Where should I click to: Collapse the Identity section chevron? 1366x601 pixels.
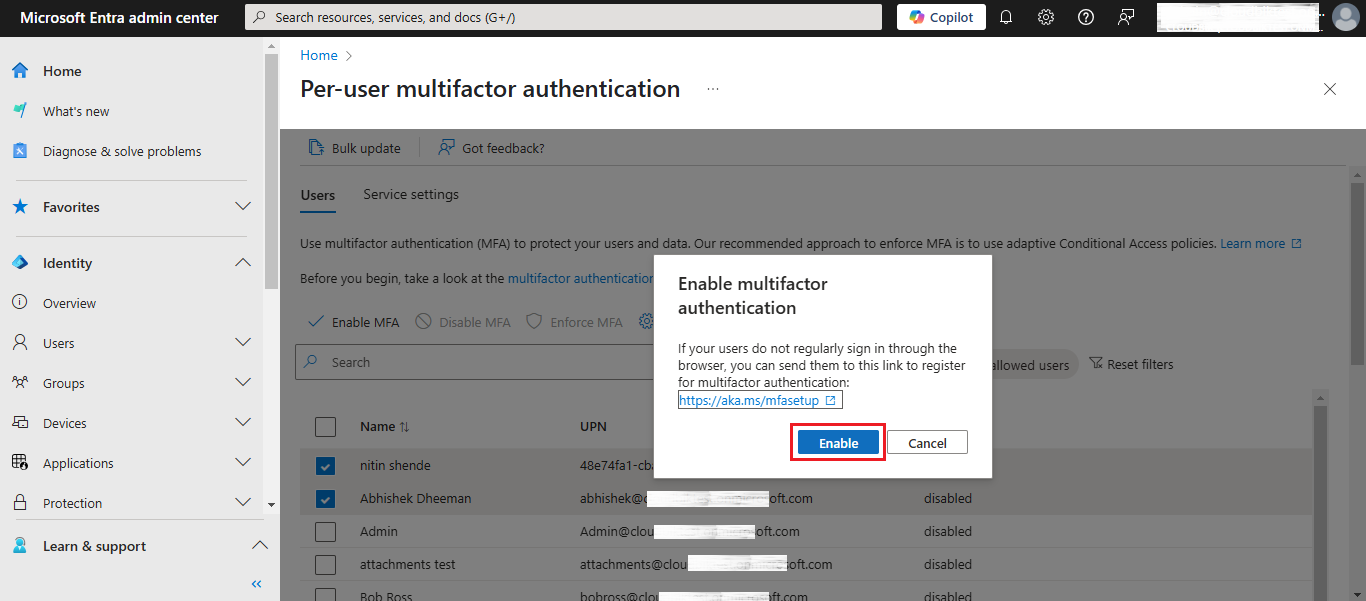point(243,262)
